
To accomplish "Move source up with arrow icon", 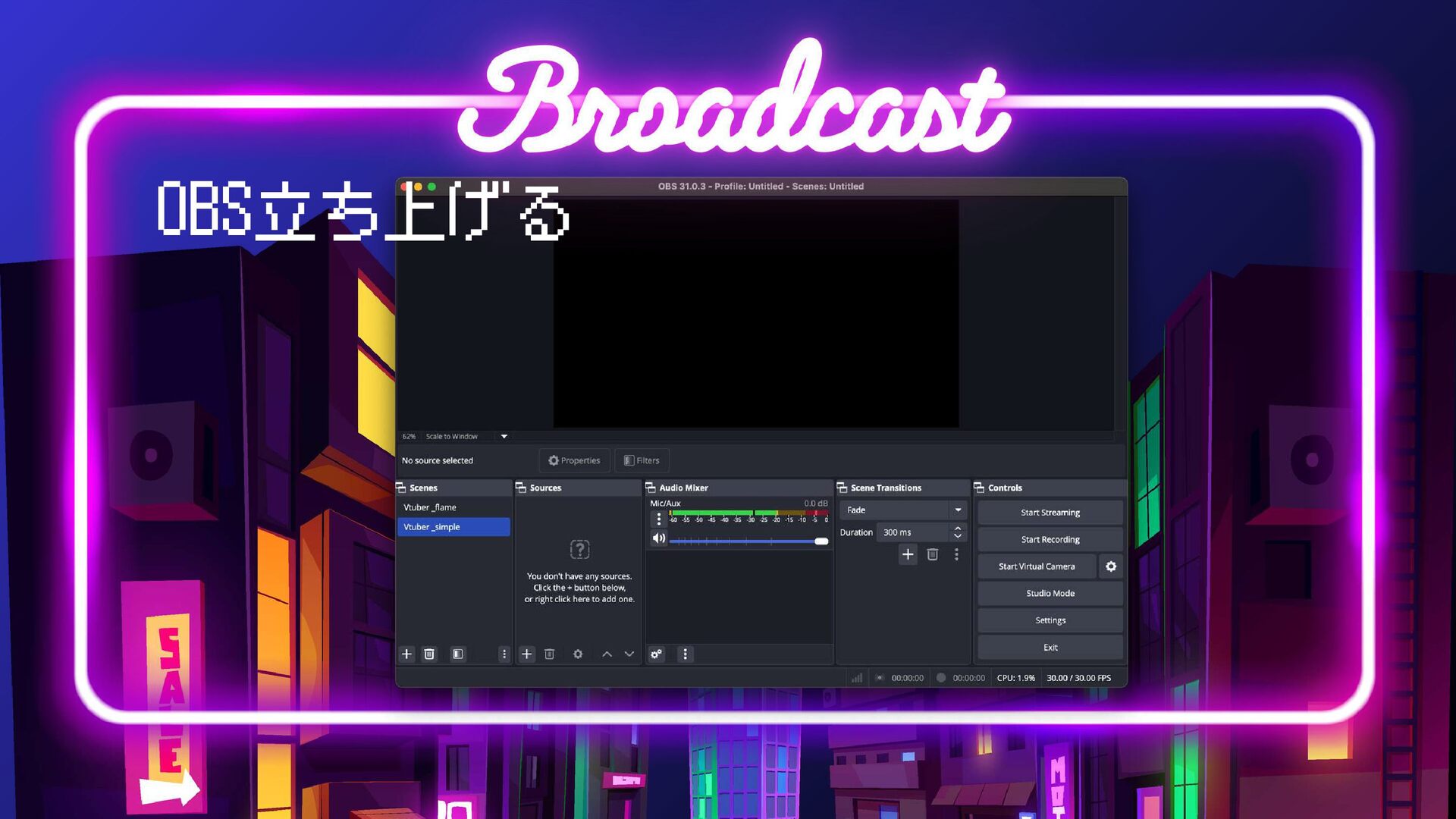I will coord(607,654).
